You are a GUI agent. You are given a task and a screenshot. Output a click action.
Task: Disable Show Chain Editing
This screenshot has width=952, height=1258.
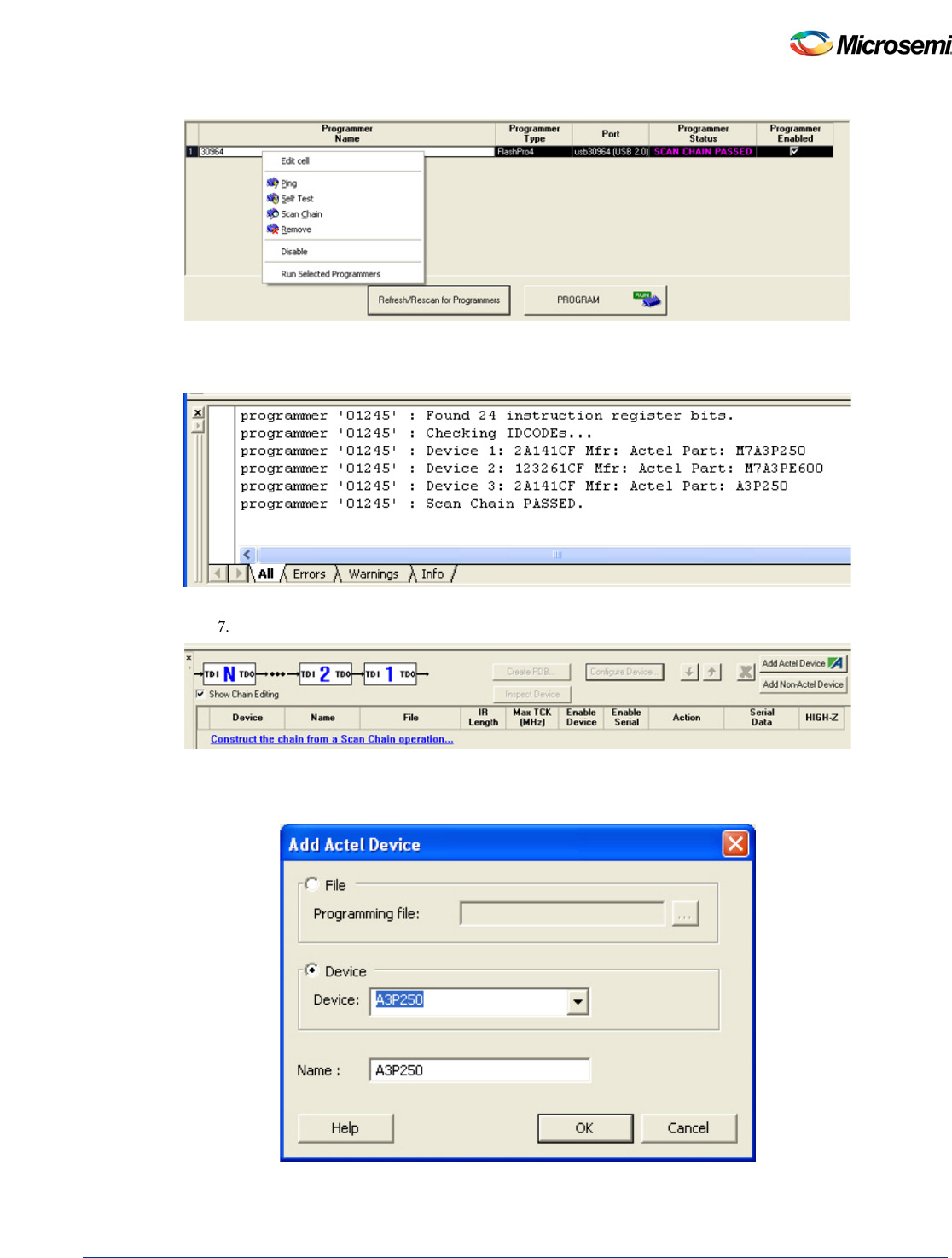click(201, 695)
